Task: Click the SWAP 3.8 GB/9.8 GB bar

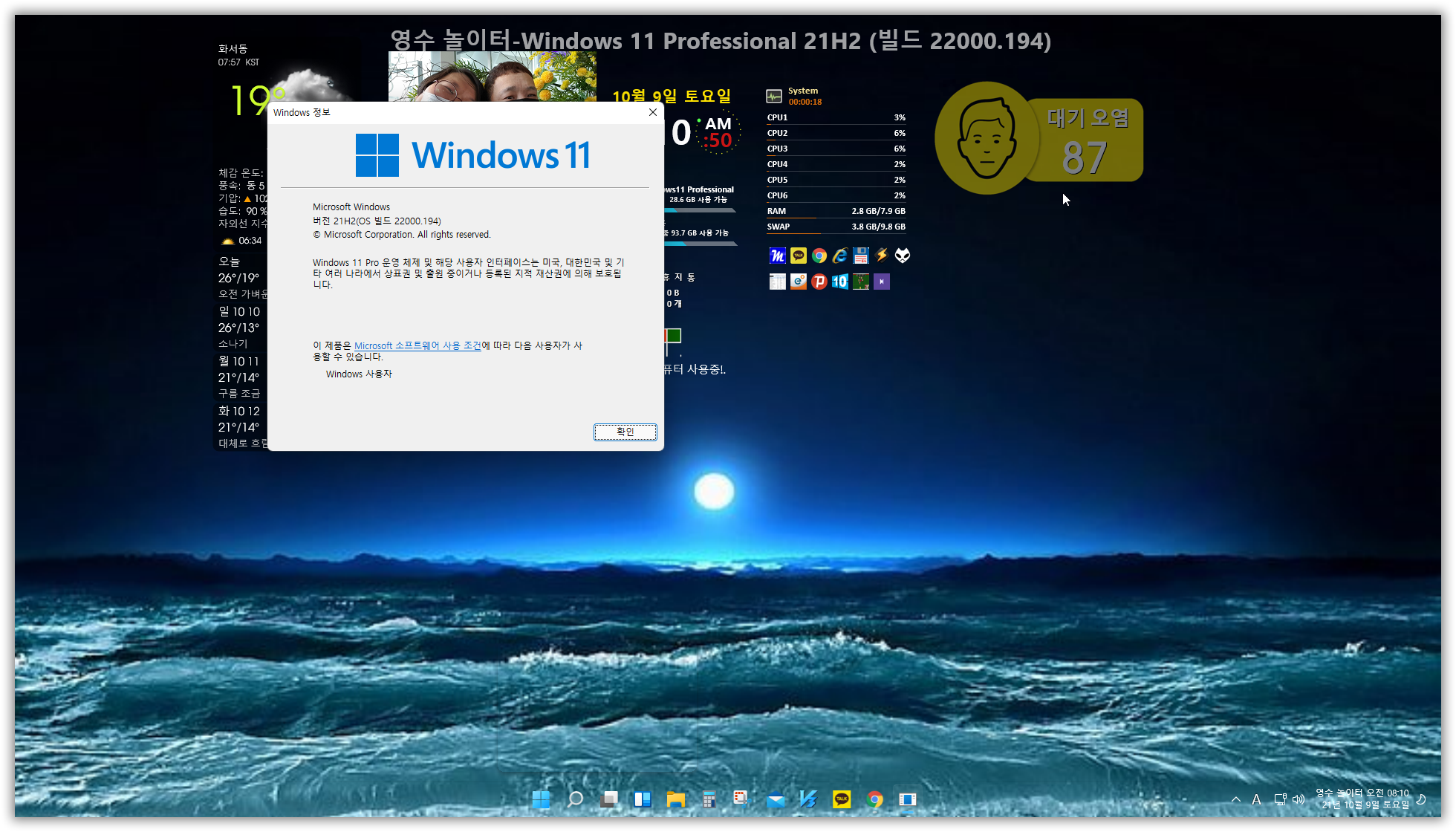Action: tap(836, 227)
